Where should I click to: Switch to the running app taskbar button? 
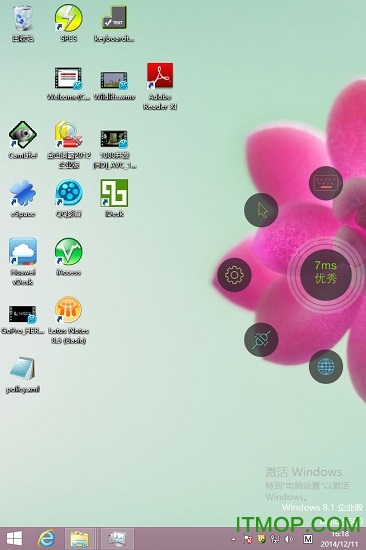[x=117, y=538]
